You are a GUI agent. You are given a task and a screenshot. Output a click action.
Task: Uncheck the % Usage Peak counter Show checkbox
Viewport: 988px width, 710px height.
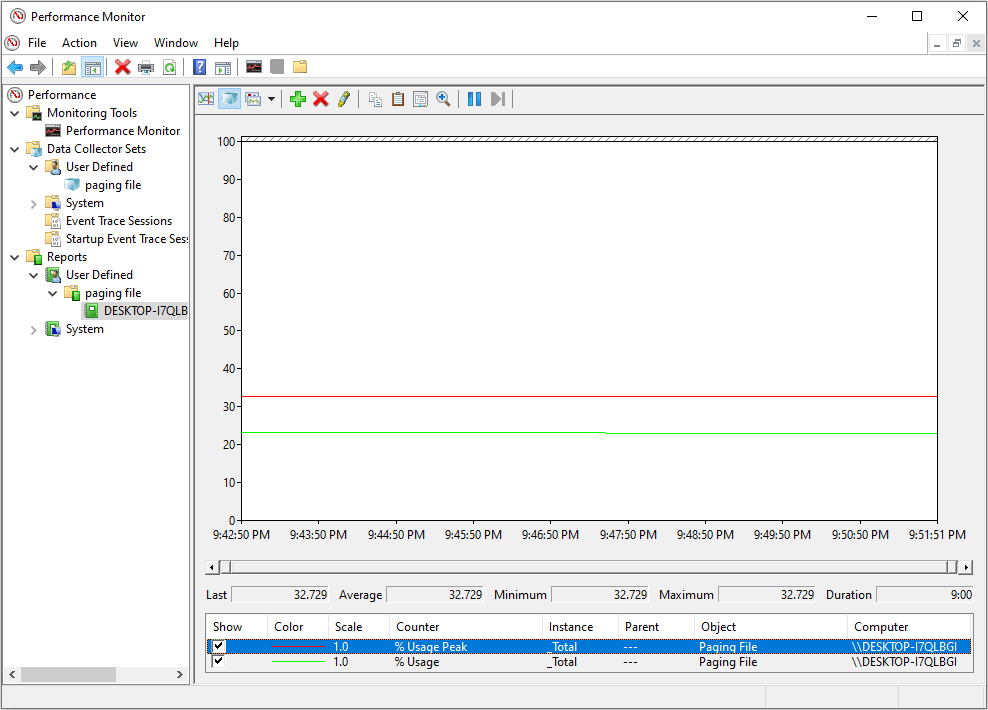click(217, 646)
